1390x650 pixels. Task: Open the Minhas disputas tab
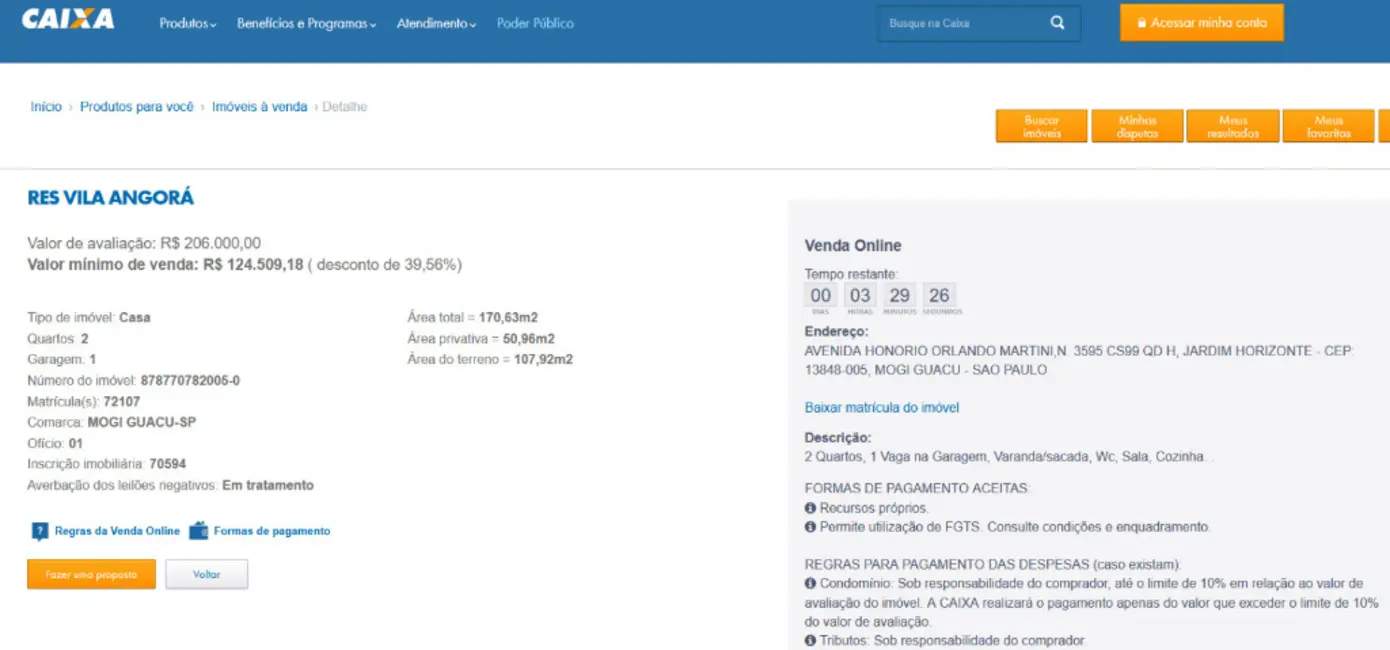[1137, 126]
